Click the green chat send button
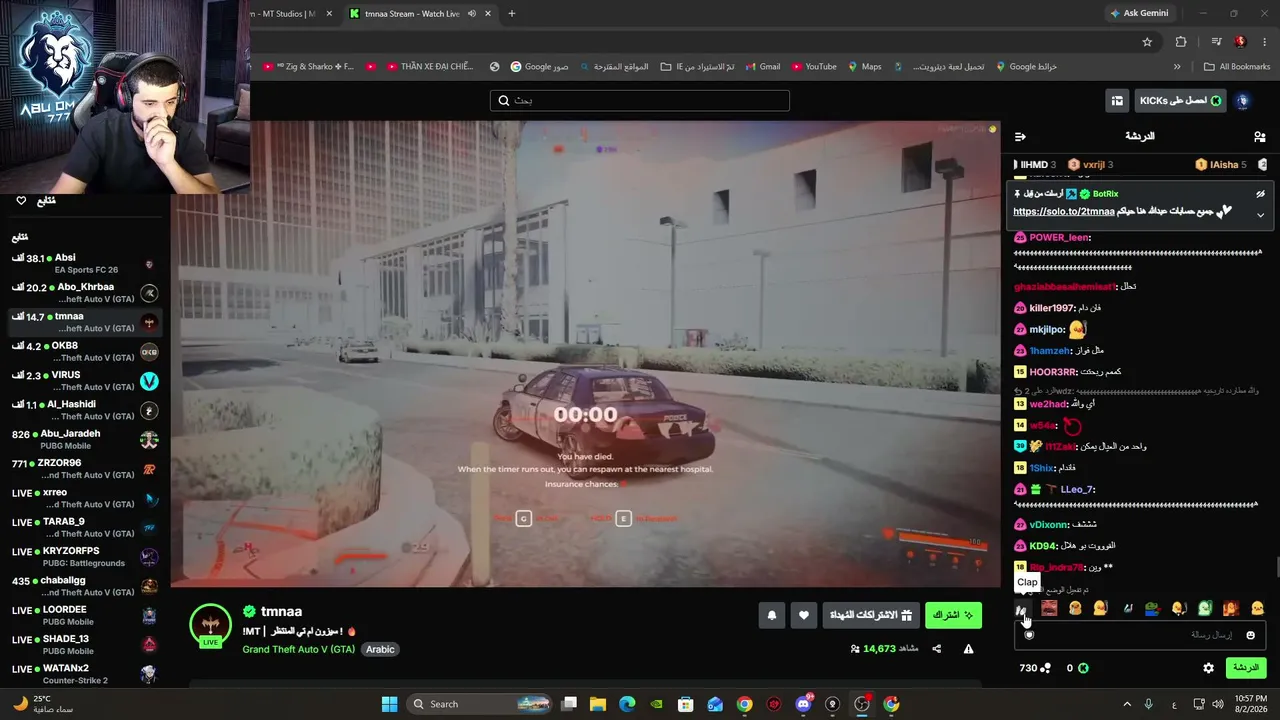Viewport: 1280px width, 720px height. point(1246,668)
